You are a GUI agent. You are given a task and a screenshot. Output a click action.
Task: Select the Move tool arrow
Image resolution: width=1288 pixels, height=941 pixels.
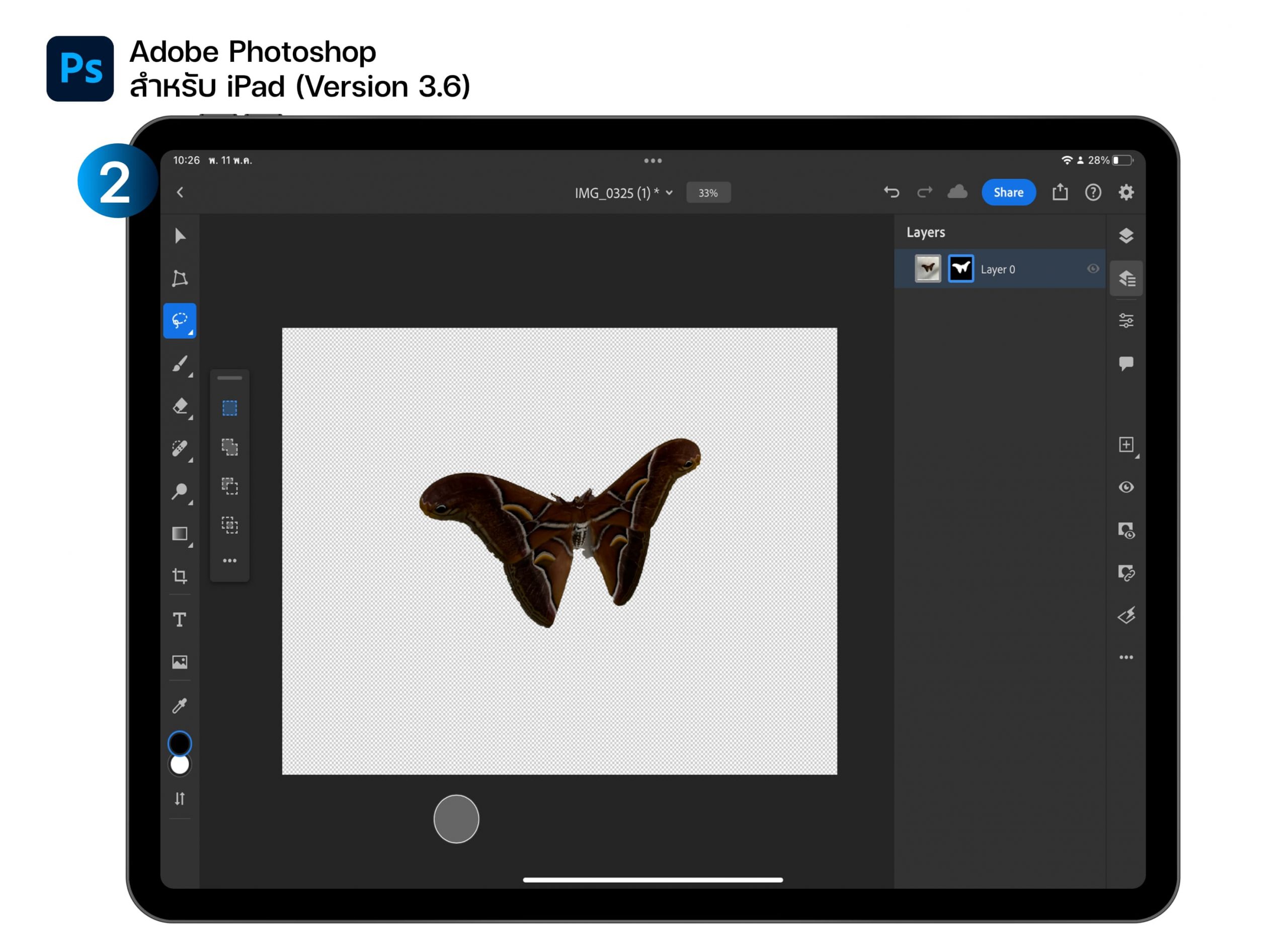point(180,236)
